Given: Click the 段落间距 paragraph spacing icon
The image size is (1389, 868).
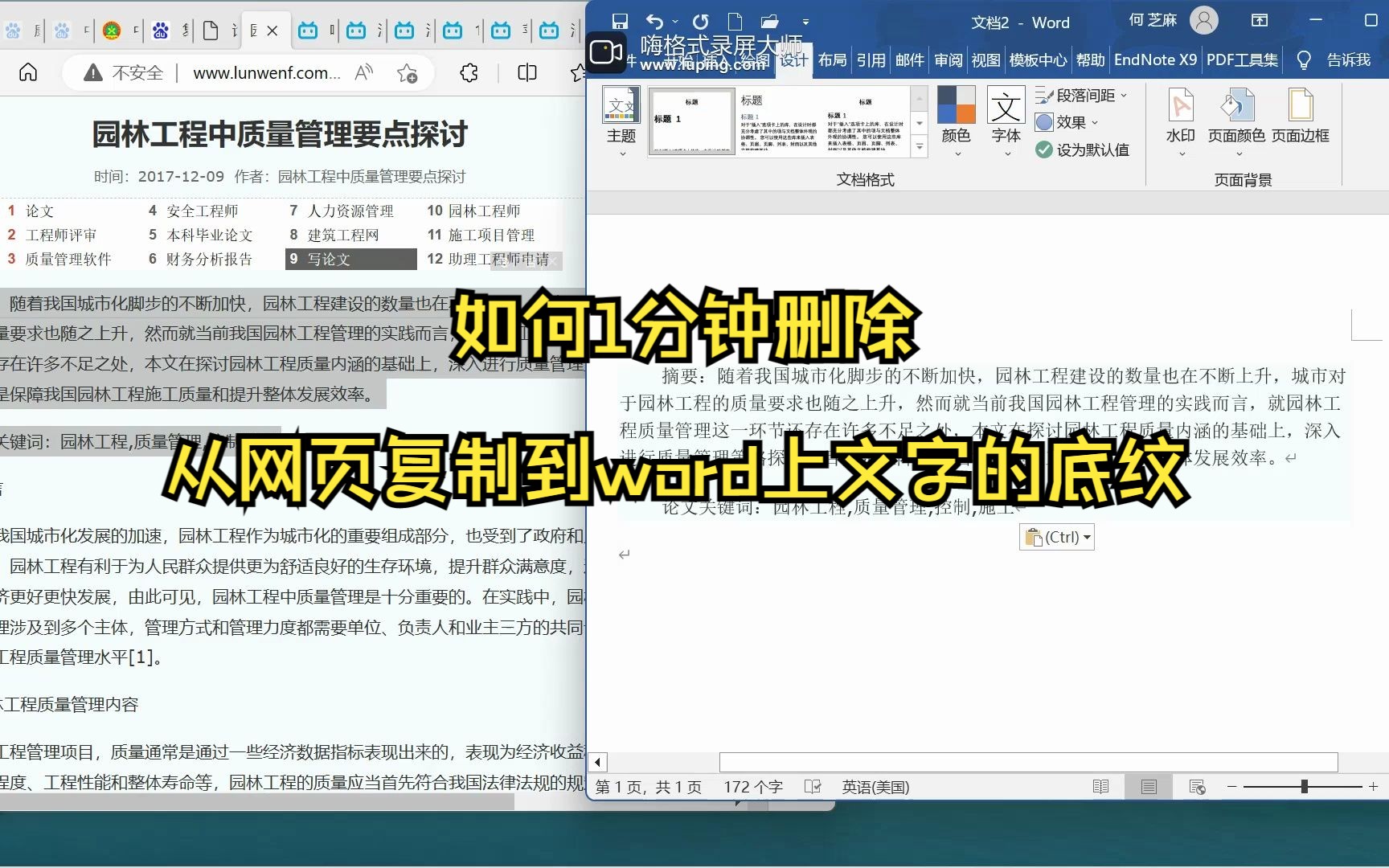Looking at the screenshot, I should coord(1045,95).
